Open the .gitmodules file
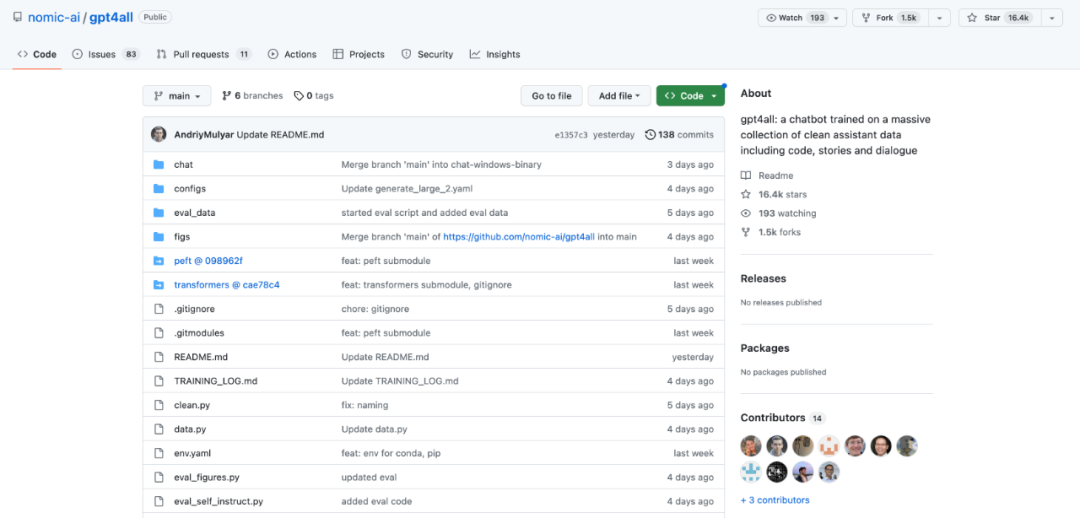Viewport: 1080px width, 518px height. [x=199, y=333]
